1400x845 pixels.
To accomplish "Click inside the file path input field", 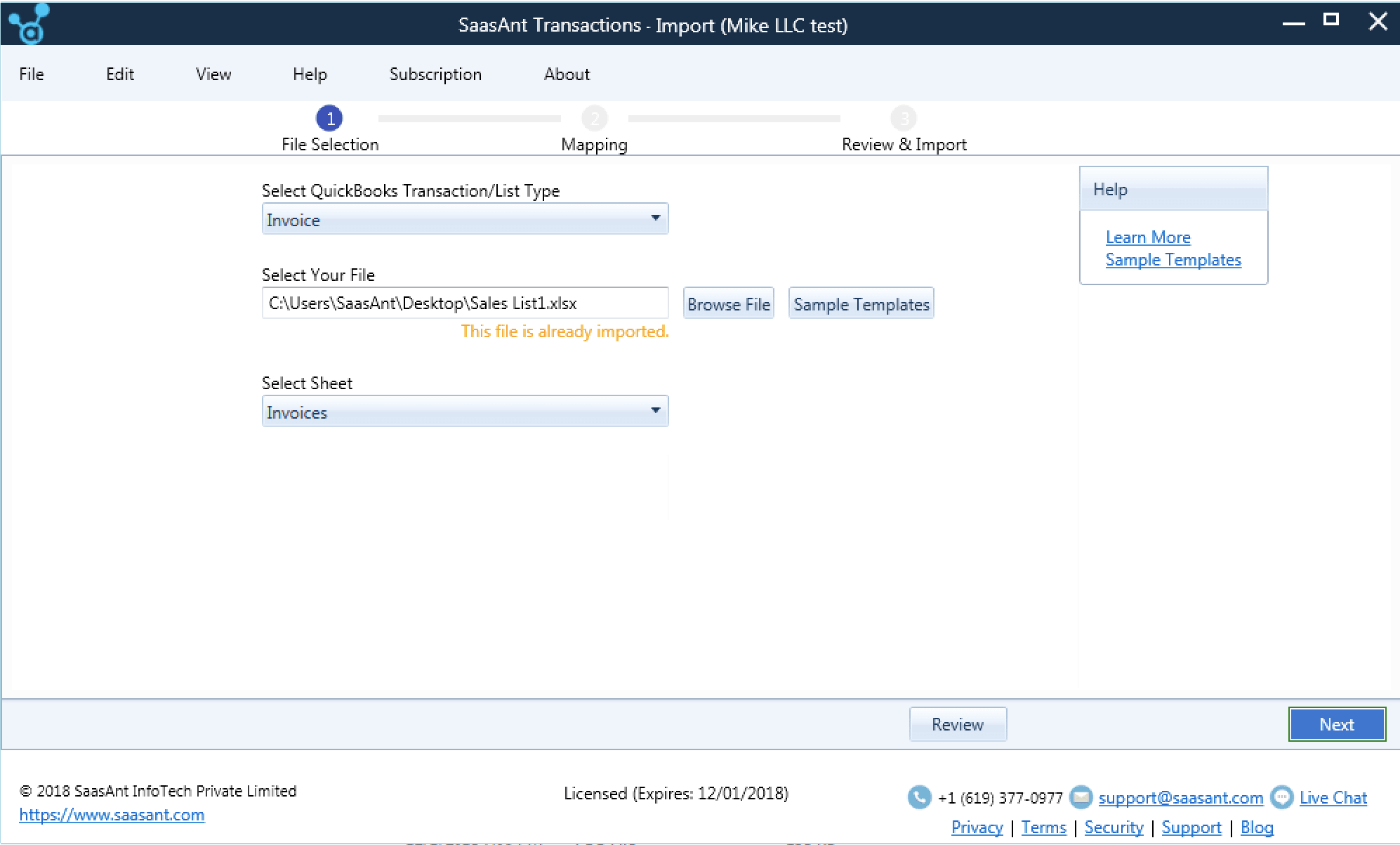I will click(x=465, y=303).
